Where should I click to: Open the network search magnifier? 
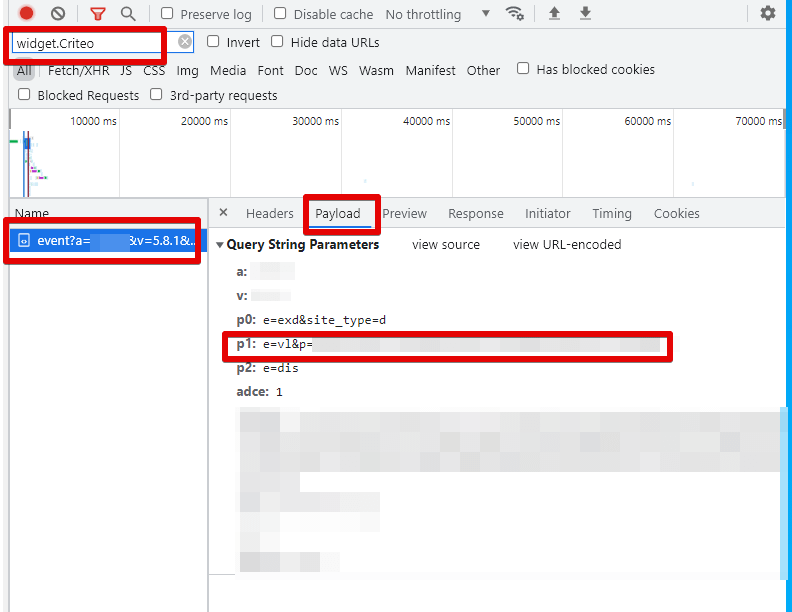pos(128,14)
